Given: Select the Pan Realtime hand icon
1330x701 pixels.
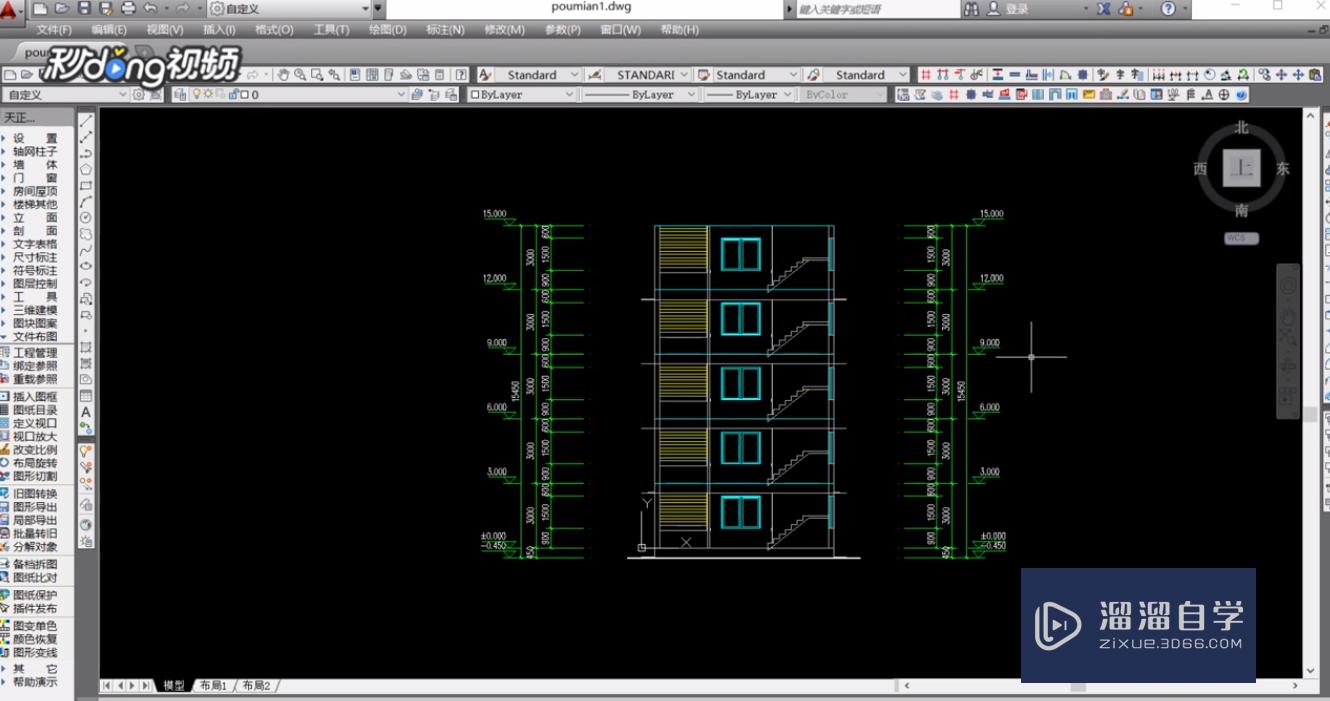Looking at the screenshot, I should coord(284,74).
